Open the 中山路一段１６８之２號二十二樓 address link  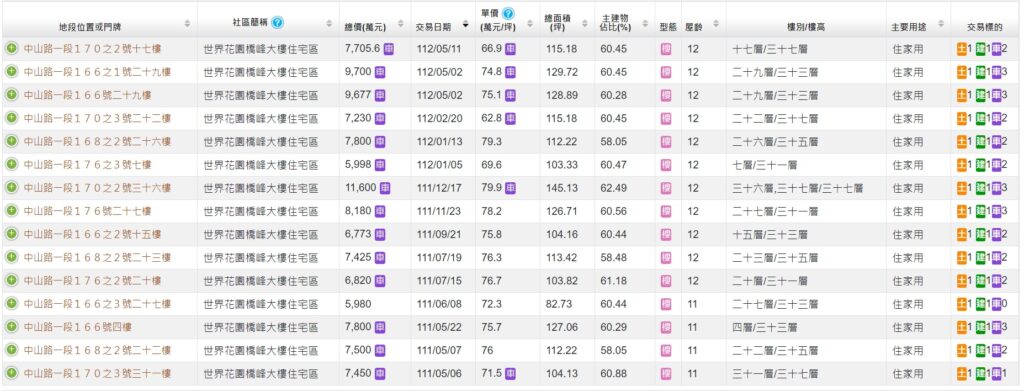97,350
